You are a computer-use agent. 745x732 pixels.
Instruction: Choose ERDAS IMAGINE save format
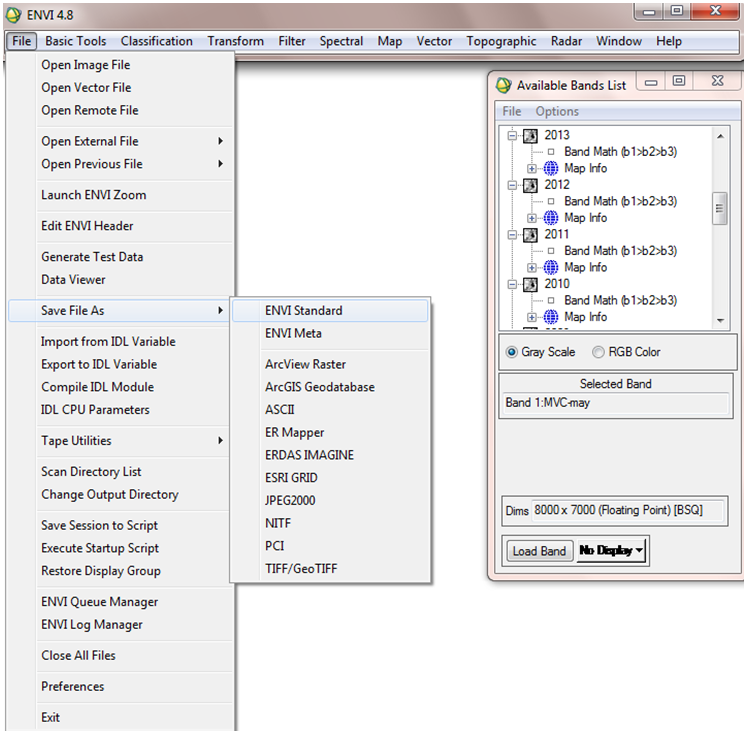330,455
